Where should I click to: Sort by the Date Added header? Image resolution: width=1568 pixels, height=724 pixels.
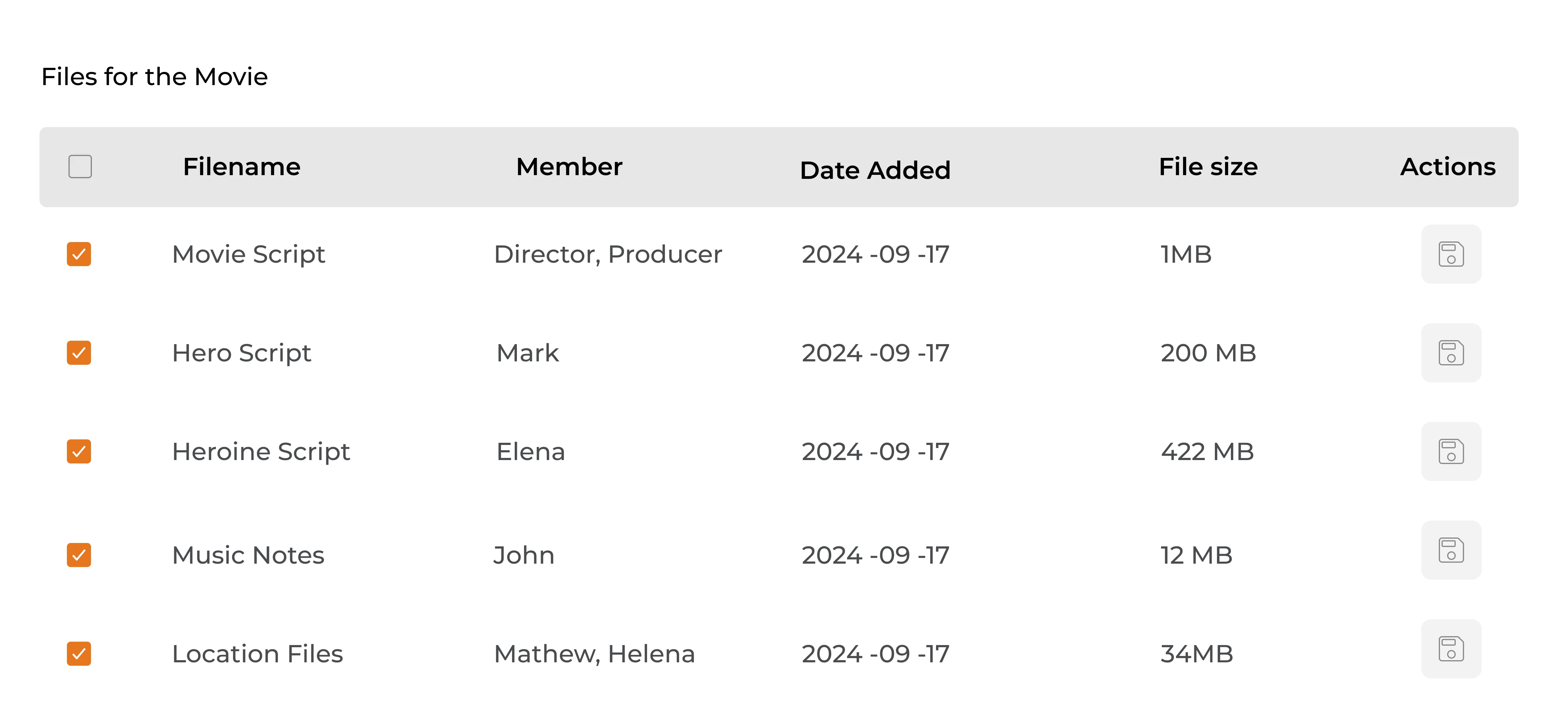point(875,170)
